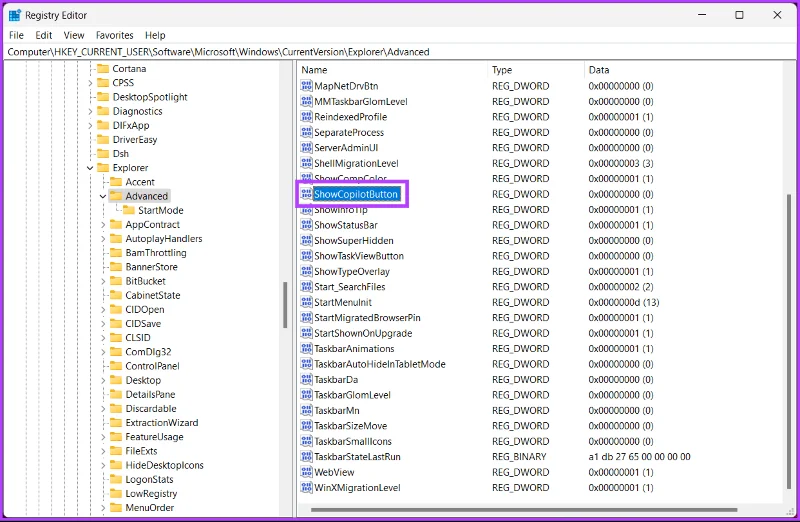The height and width of the screenshot is (522, 800).
Task: Expand the AutoplayHandlers key
Action: (103, 239)
